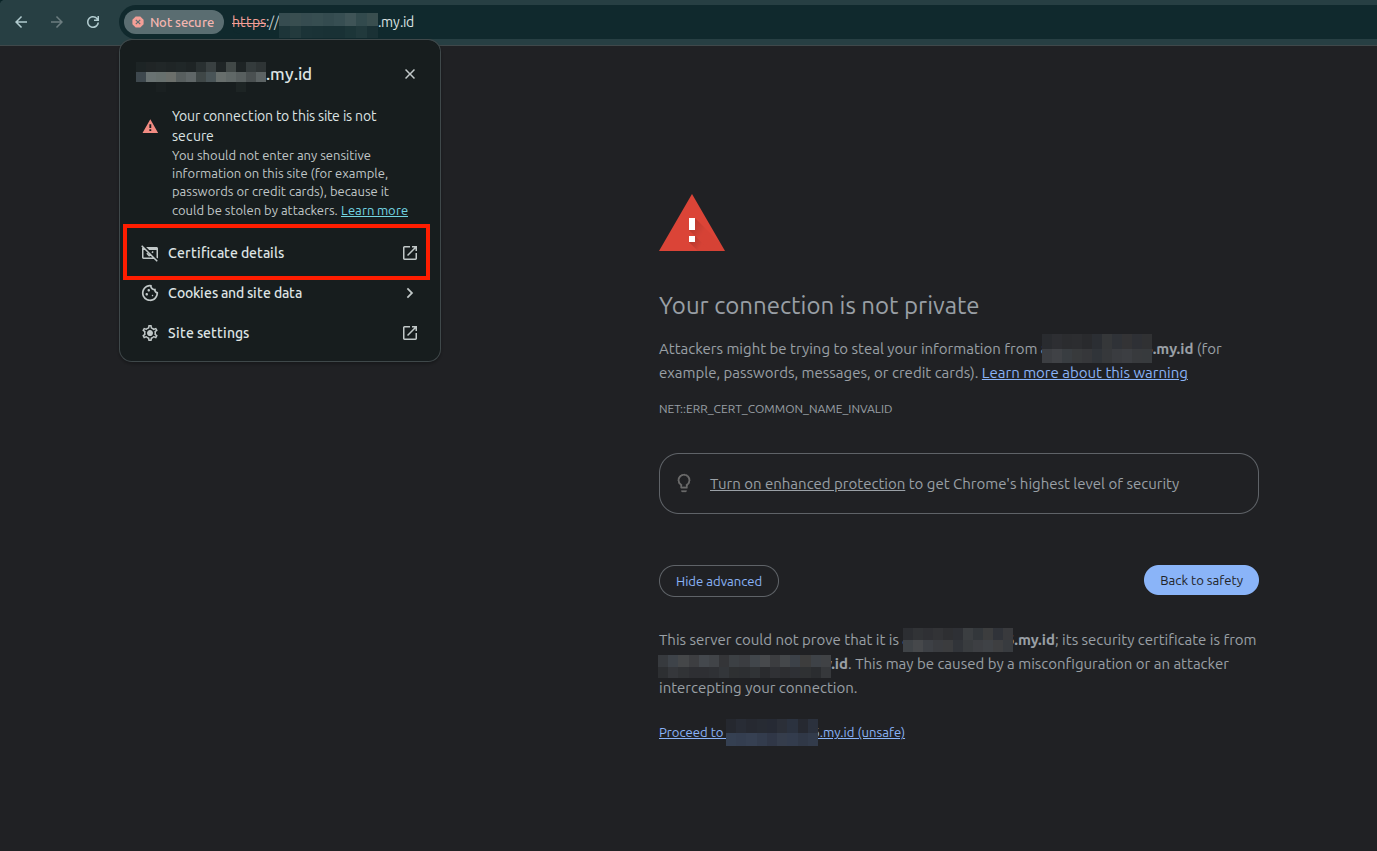
Task: Open Learn more about this warning
Action: (x=1084, y=372)
